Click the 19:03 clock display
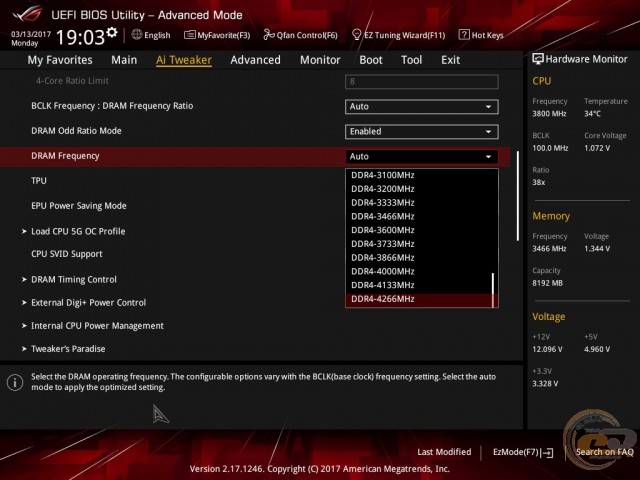This screenshot has width=640, height=480. (x=80, y=38)
